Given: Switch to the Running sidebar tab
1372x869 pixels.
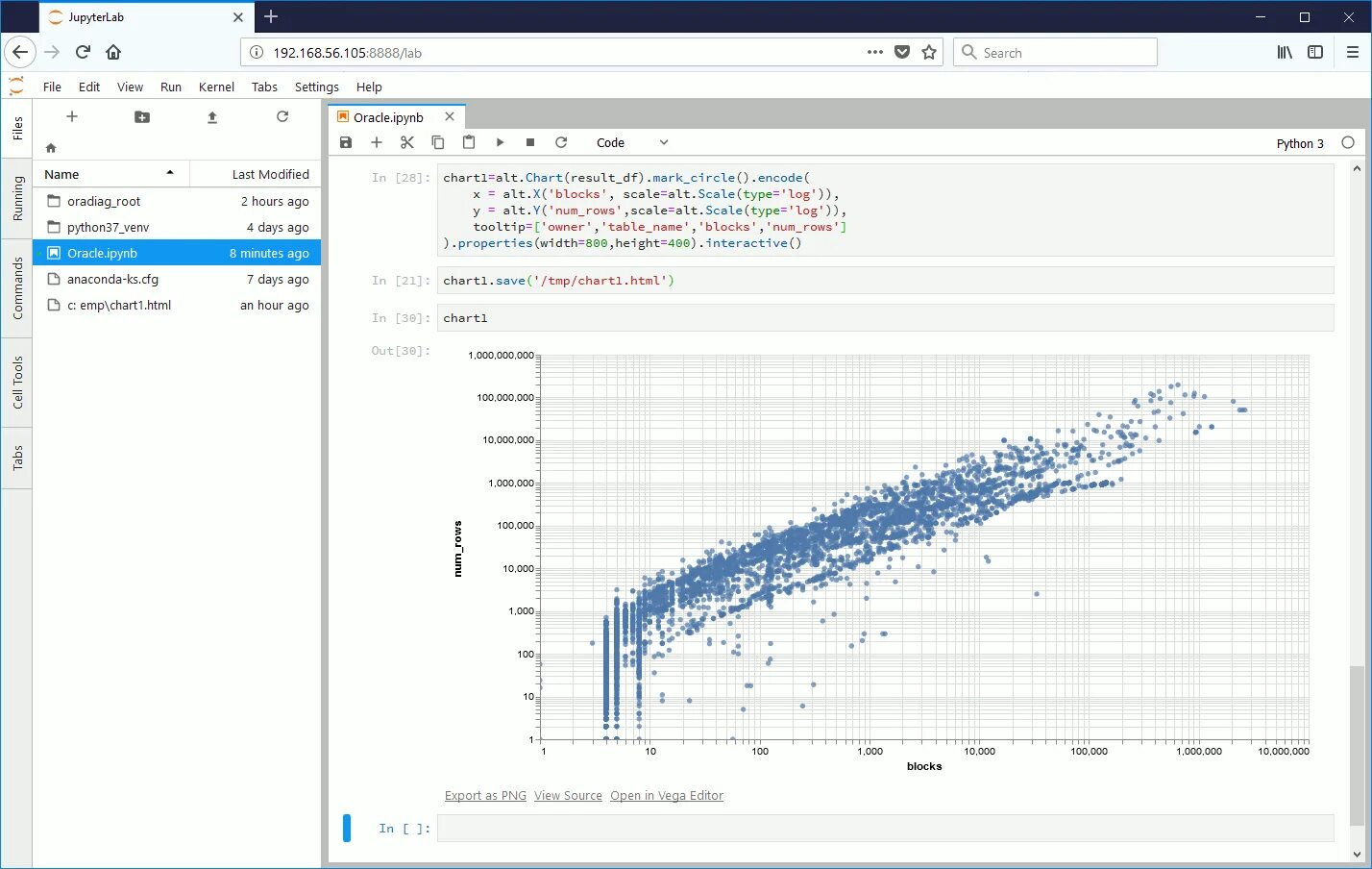Looking at the screenshot, I should pyautogui.click(x=17, y=199).
